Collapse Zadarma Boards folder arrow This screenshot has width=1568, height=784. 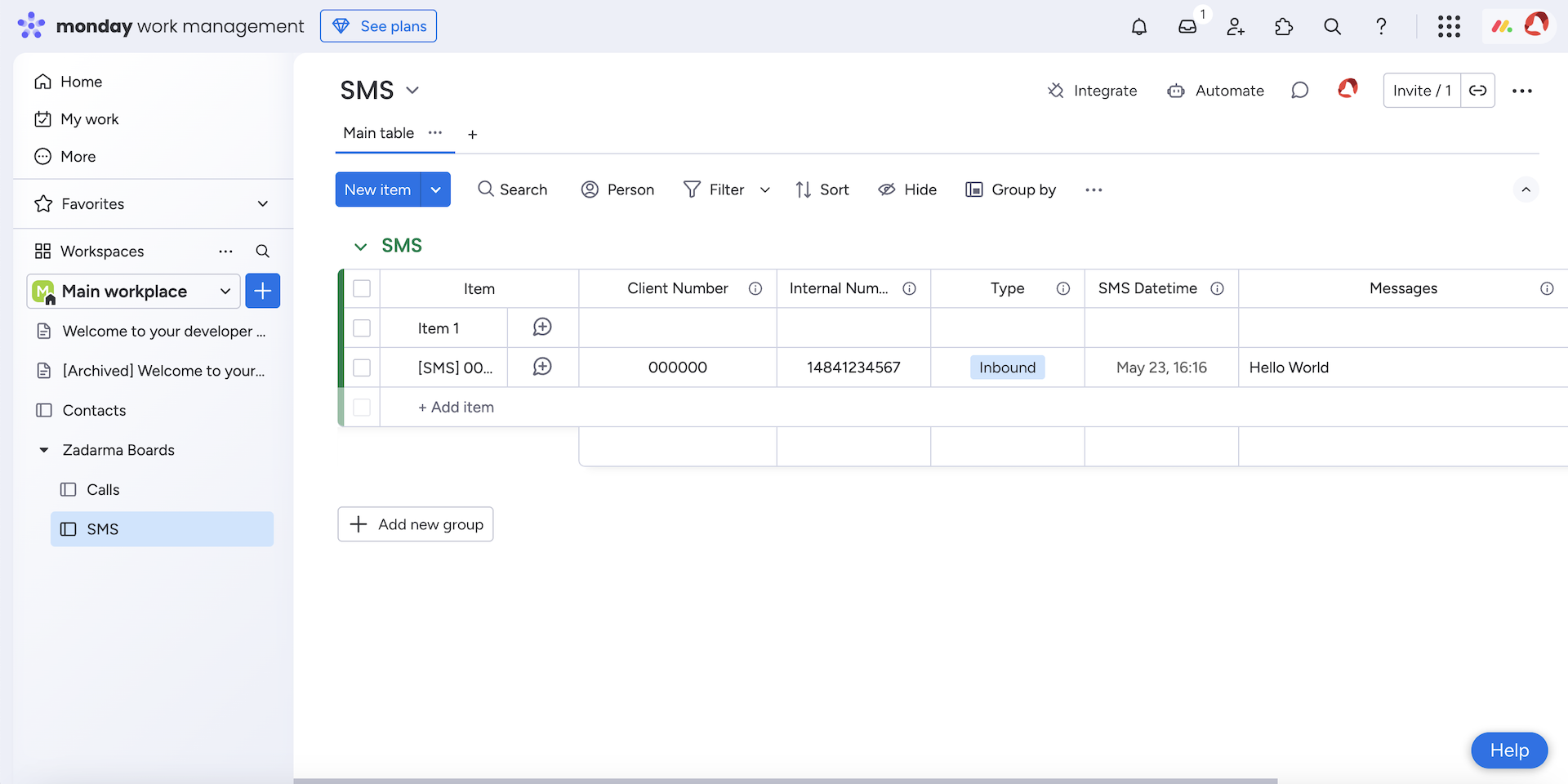pyautogui.click(x=44, y=450)
